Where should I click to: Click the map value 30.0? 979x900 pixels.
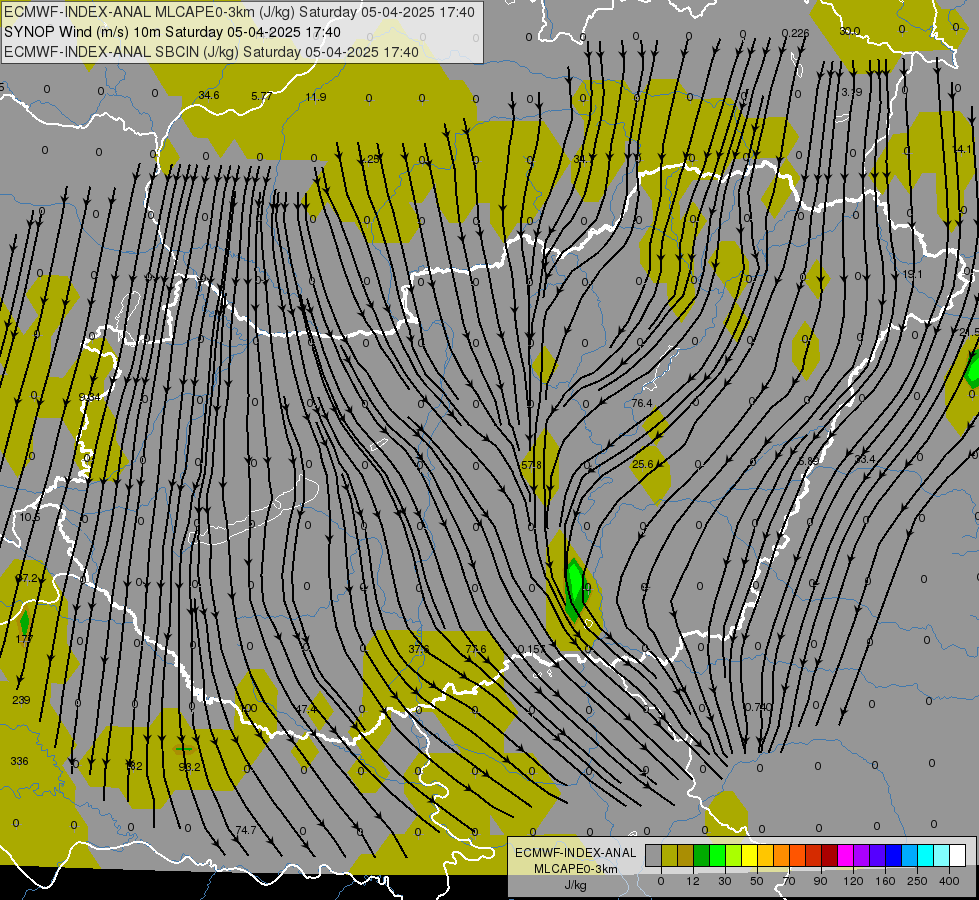pyautogui.click(x=849, y=31)
